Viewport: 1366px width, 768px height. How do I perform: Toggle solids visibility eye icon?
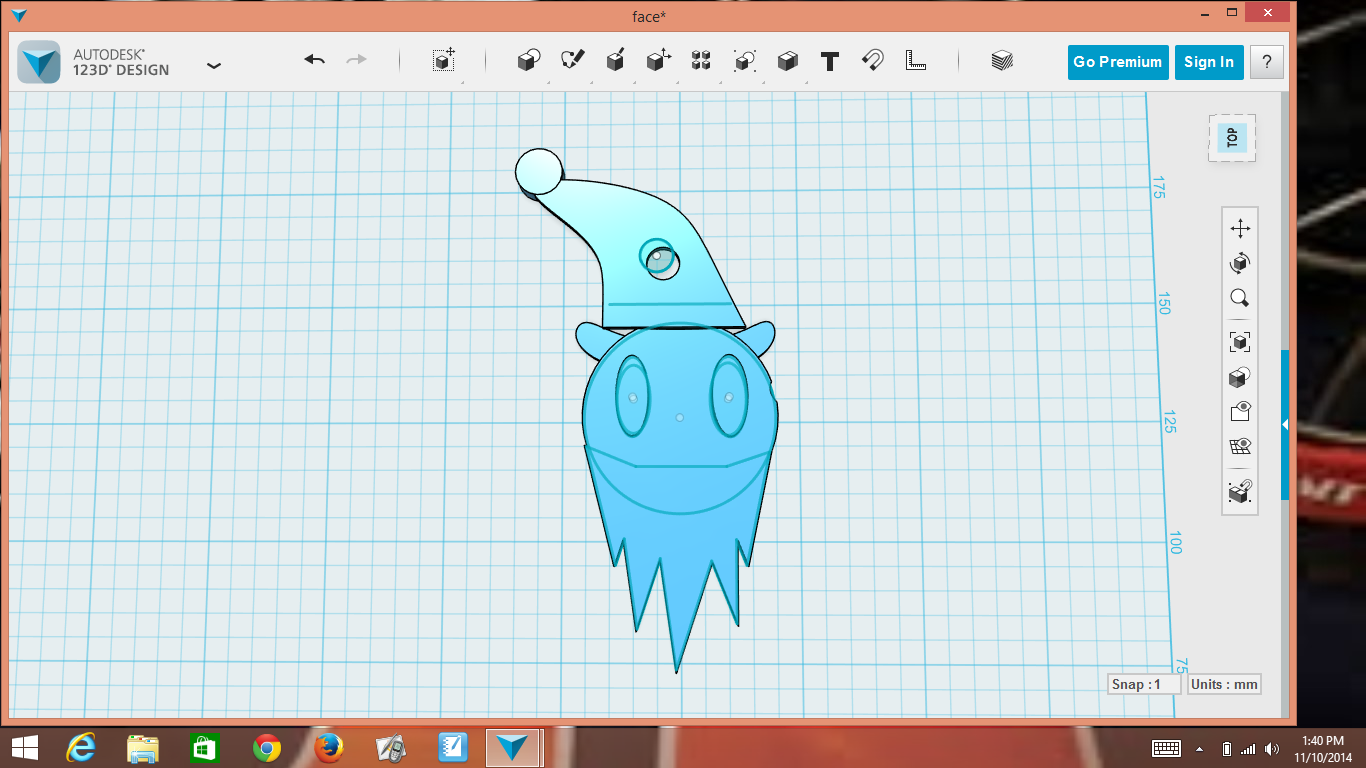pos(1240,412)
